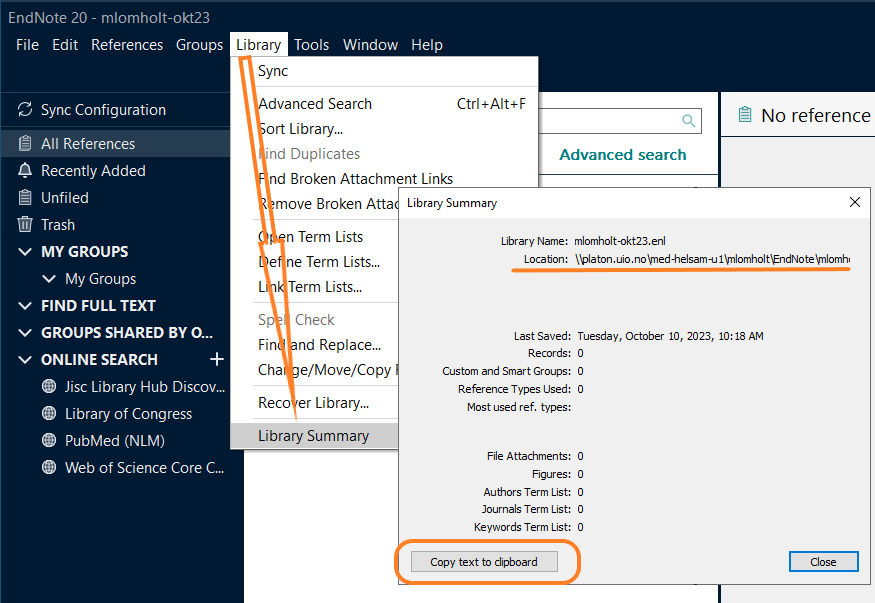Screen dimensions: 875x603
Task: Click the globe icon for PubMed (NLM)
Action: point(49,440)
